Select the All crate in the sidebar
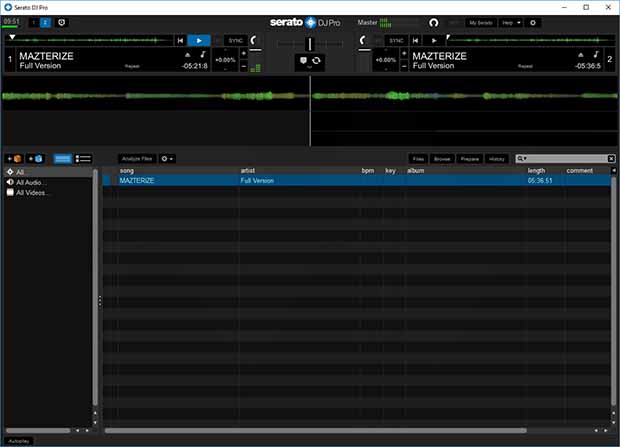620x447 pixels. (49, 172)
